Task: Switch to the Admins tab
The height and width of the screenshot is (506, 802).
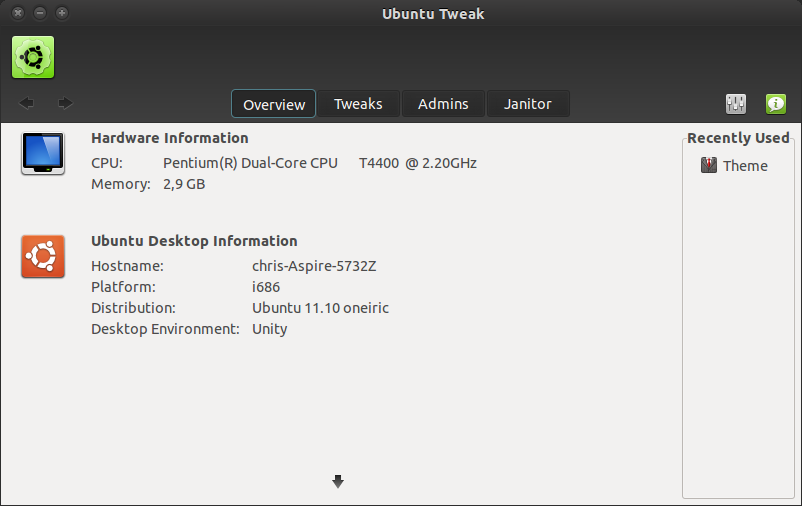Action: pyautogui.click(x=443, y=104)
